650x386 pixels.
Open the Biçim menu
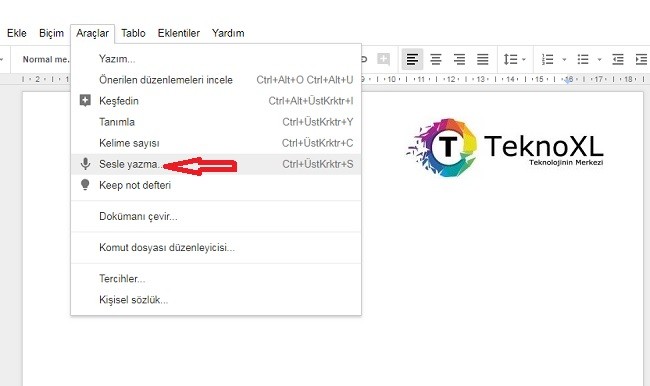51,33
